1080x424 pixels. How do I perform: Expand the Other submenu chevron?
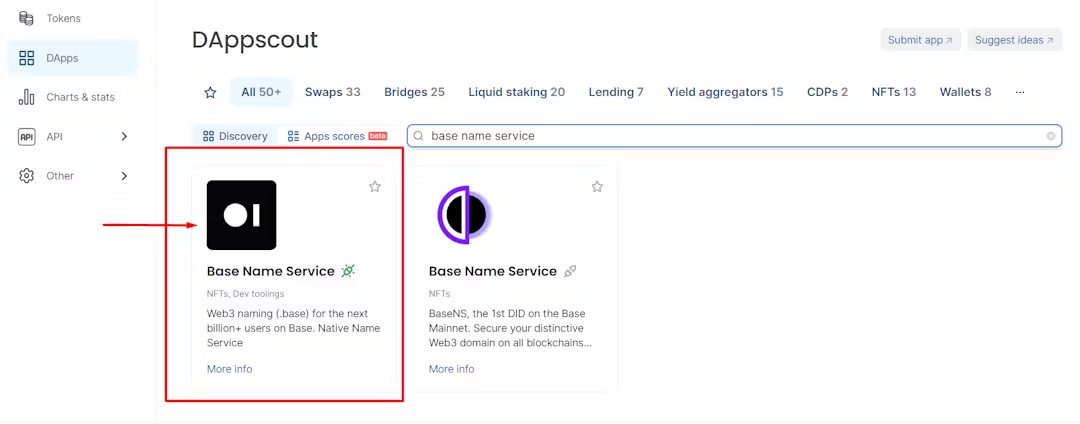click(125, 176)
